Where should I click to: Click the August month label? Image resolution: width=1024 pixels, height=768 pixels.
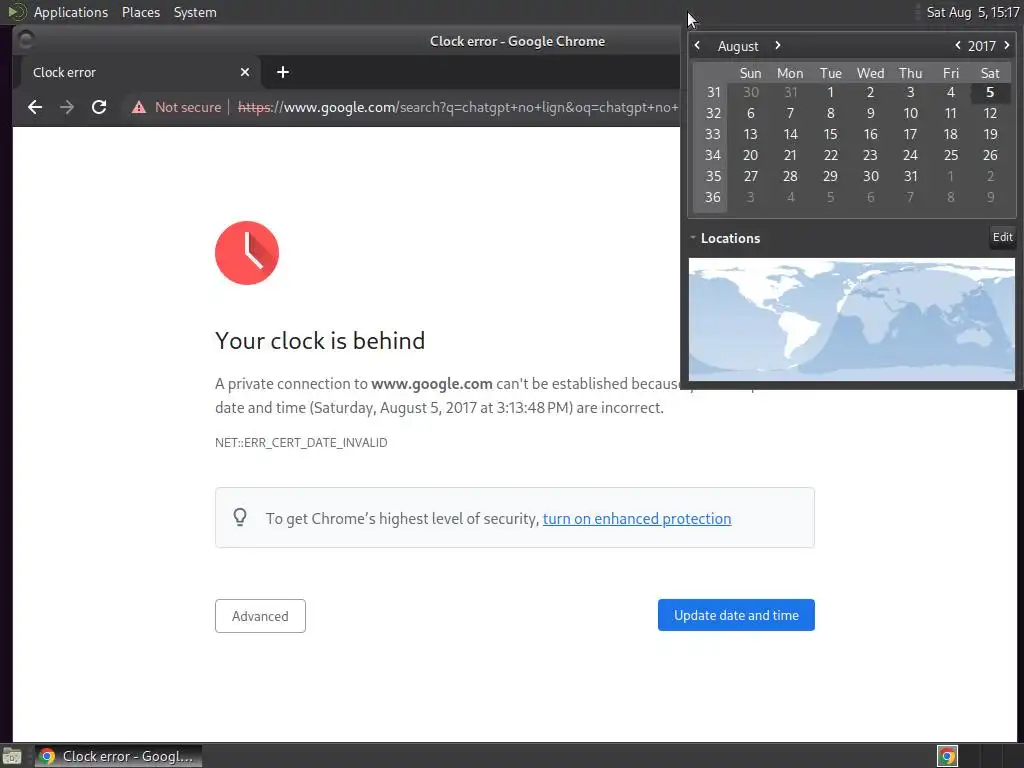click(x=738, y=46)
